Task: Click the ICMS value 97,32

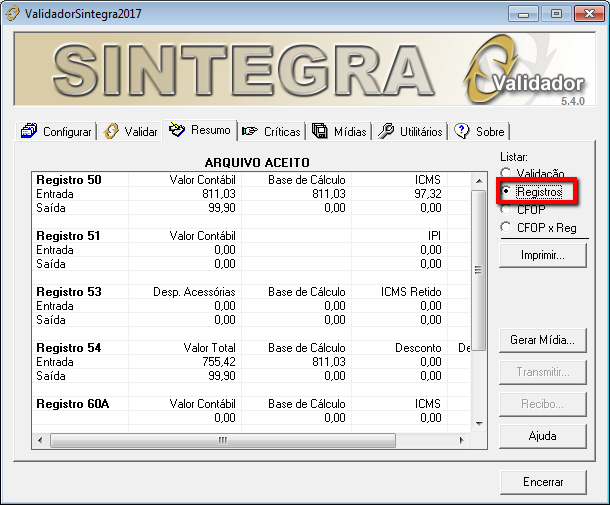Action: click(x=428, y=194)
